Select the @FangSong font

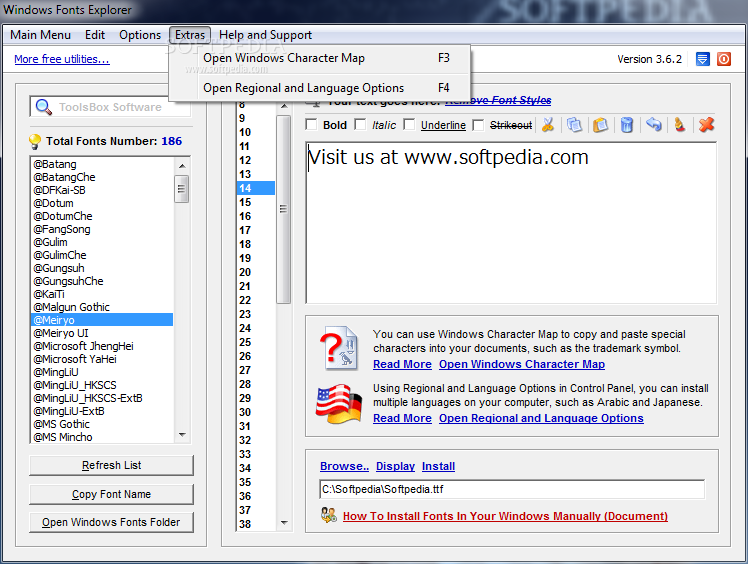102,229
